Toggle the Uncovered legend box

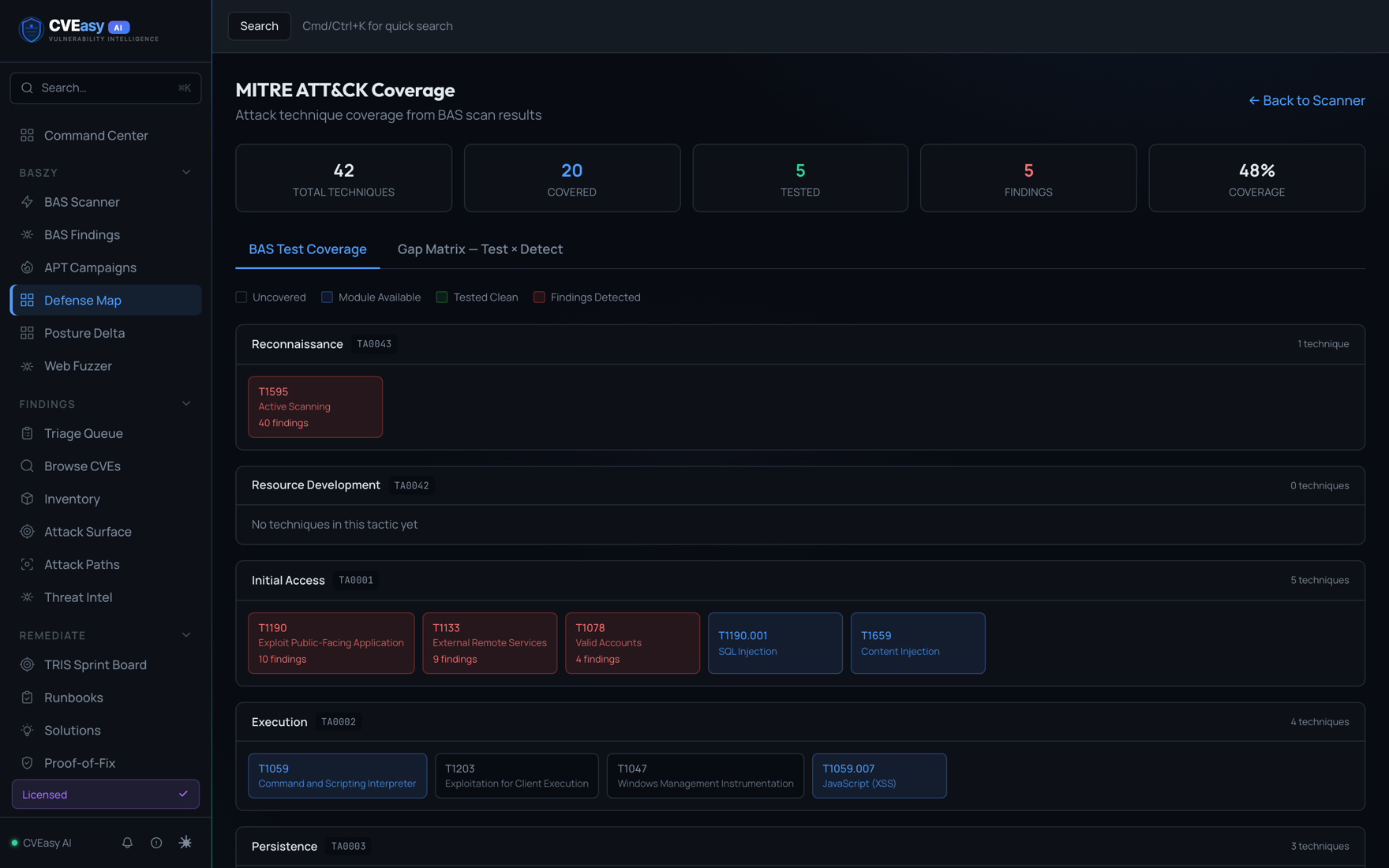click(x=241, y=297)
